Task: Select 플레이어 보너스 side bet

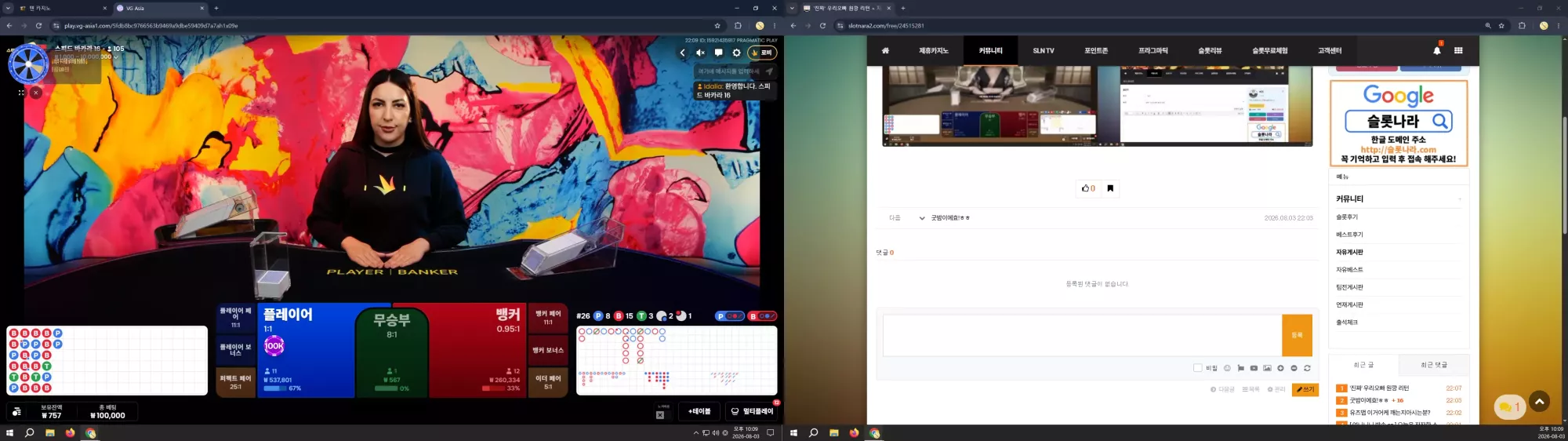Action: [235, 350]
